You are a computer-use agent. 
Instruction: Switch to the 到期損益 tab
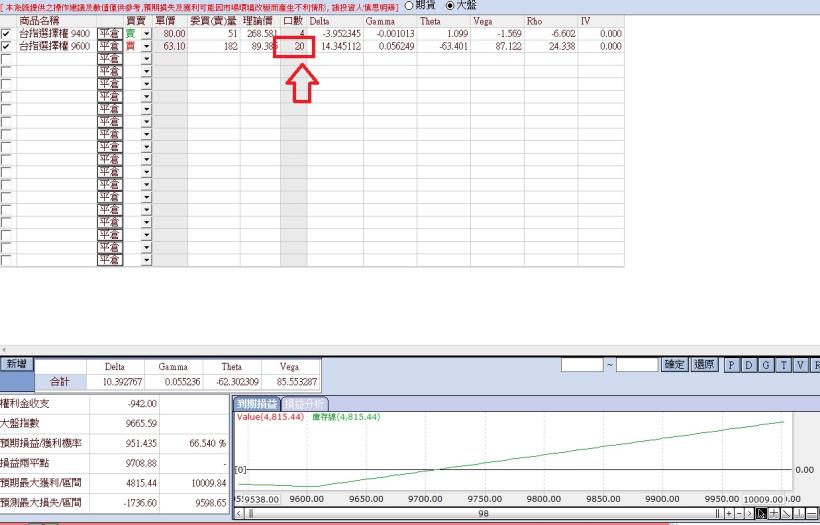pyautogui.click(x=257, y=403)
